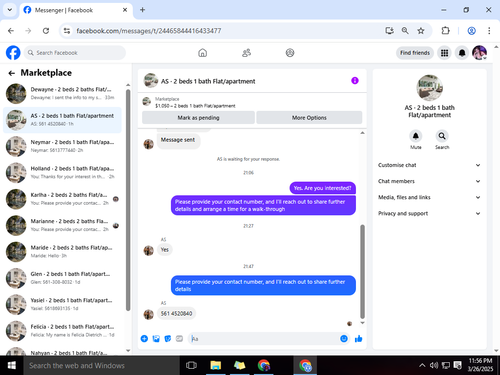Send a thumbs-up like

pyautogui.click(x=359, y=339)
